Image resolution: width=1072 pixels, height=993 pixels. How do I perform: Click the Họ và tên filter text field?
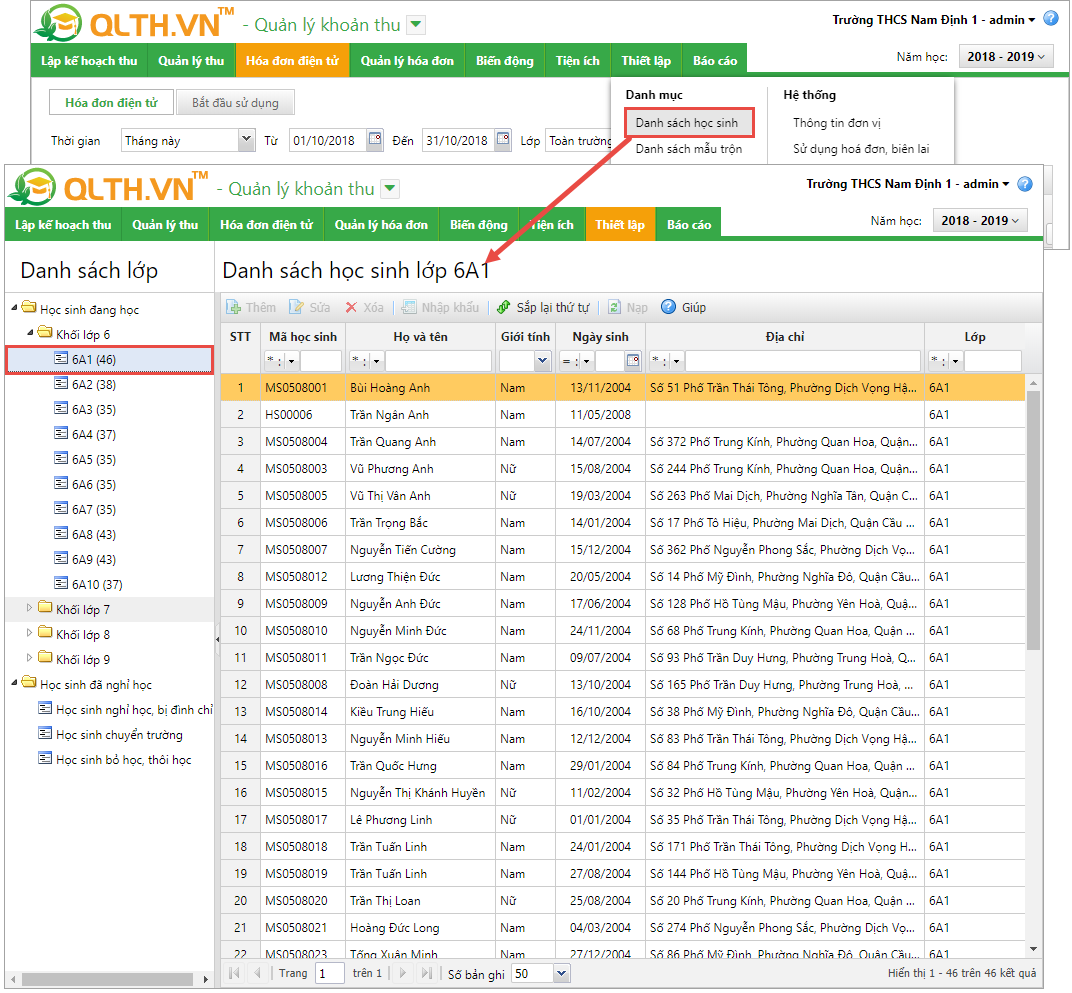pyautogui.click(x=438, y=361)
